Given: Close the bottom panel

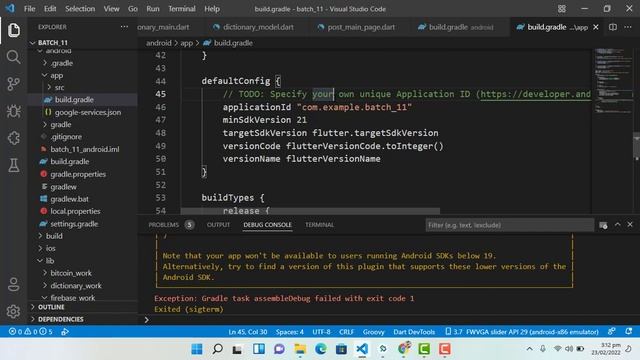Looking at the screenshot, I should coord(630,224).
